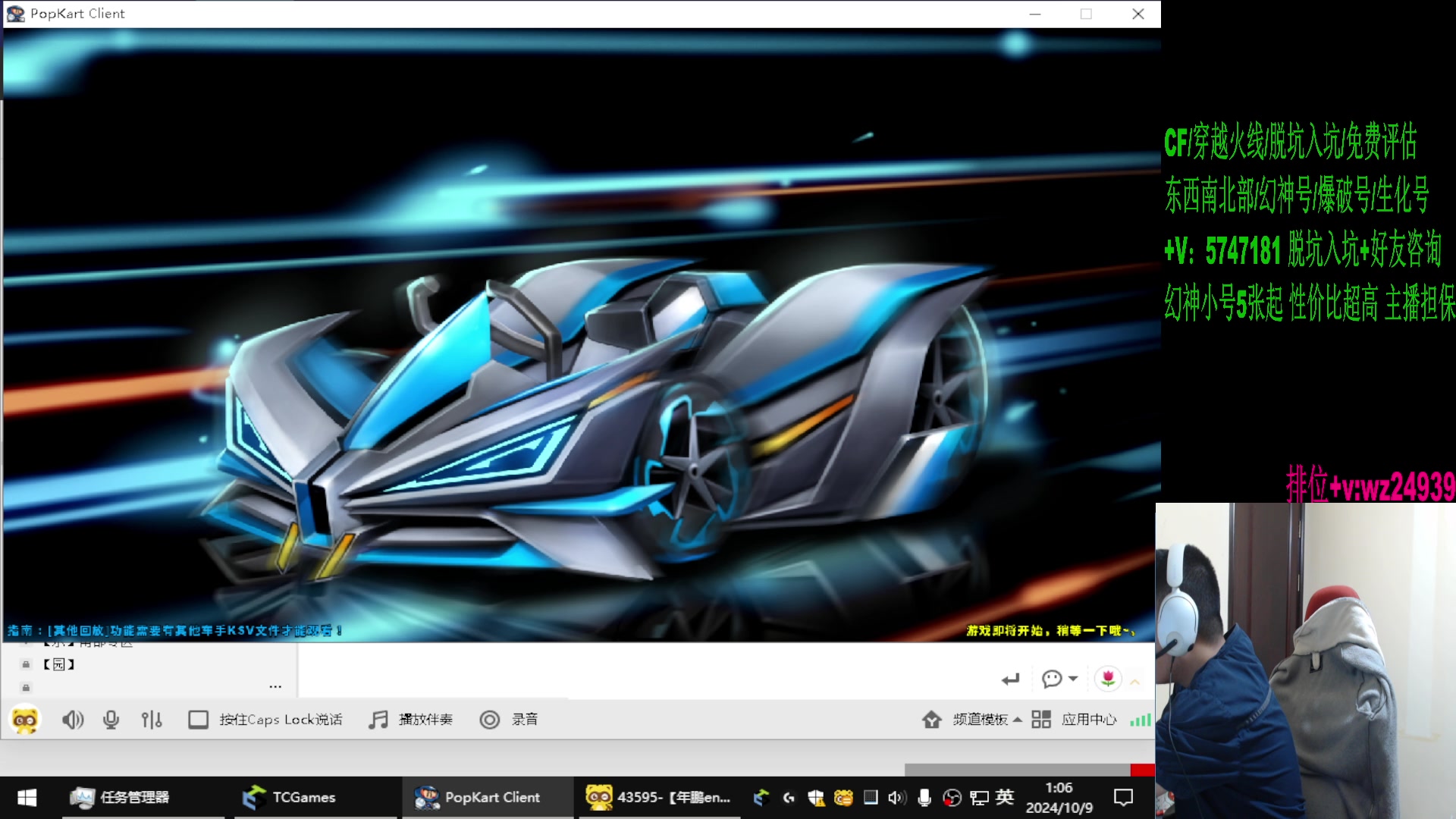Toggle the YY microphone icon
Image resolution: width=1456 pixels, height=819 pixels.
tap(111, 719)
